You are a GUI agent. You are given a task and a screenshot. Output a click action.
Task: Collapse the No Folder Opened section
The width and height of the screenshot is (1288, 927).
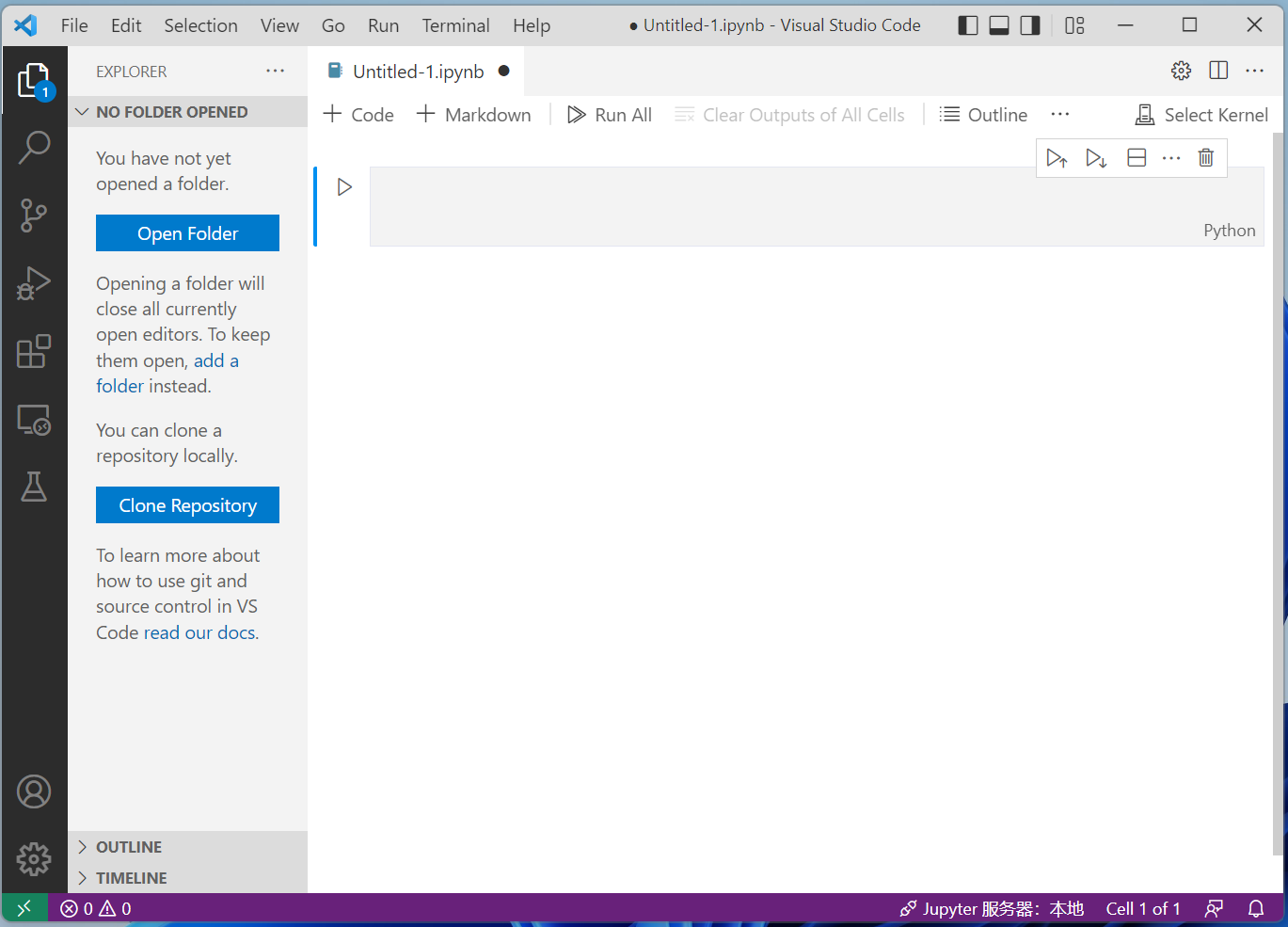point(187,112)
